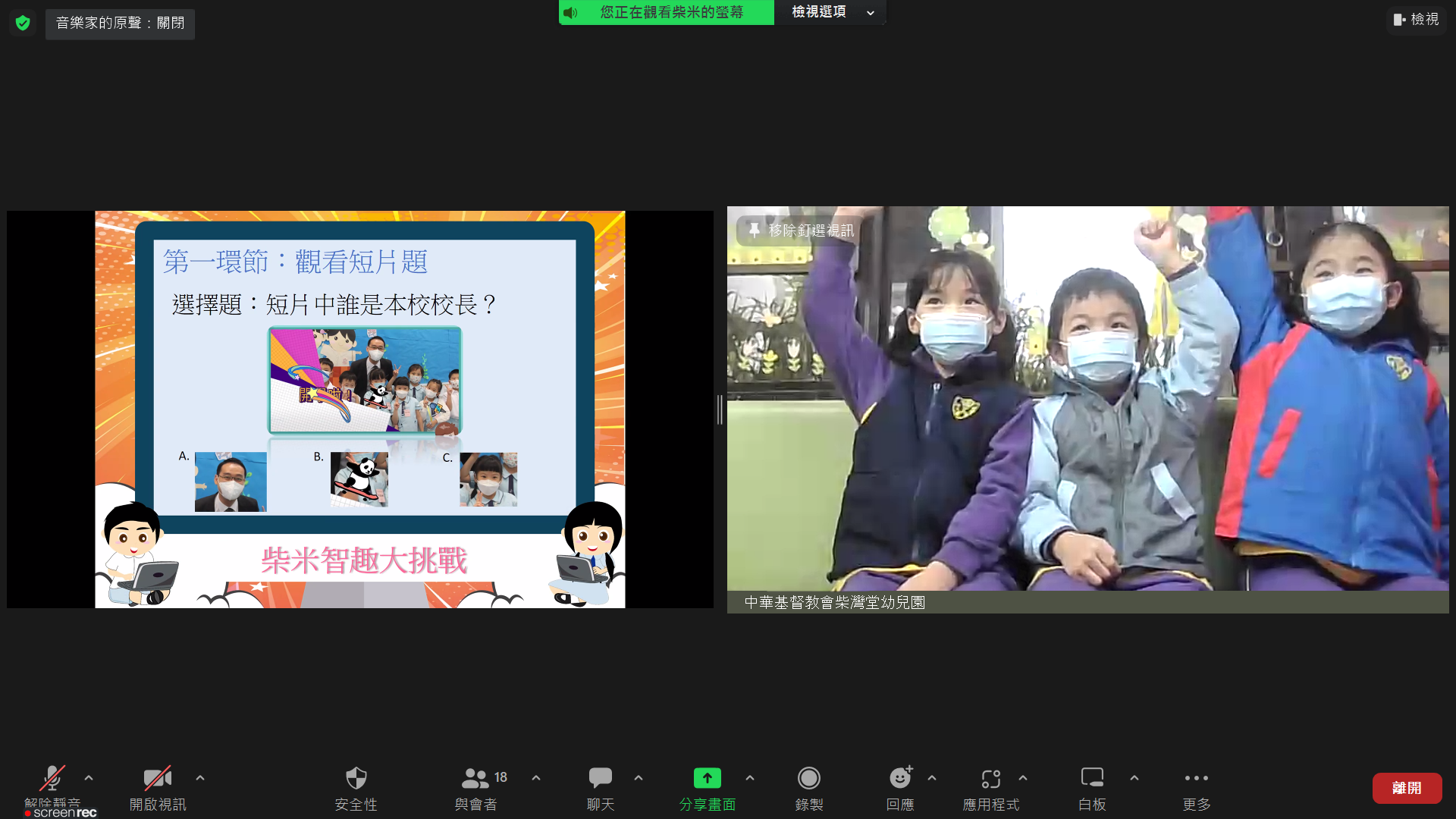
Task: Turn on camera with 開啟視訊
Action: pos(157,779)
